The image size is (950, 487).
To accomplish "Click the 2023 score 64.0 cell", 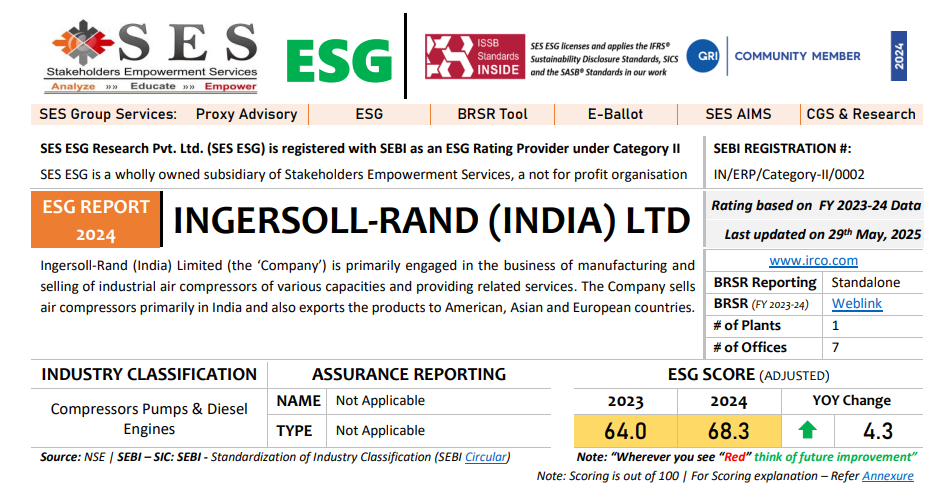I will click(625, 431).
